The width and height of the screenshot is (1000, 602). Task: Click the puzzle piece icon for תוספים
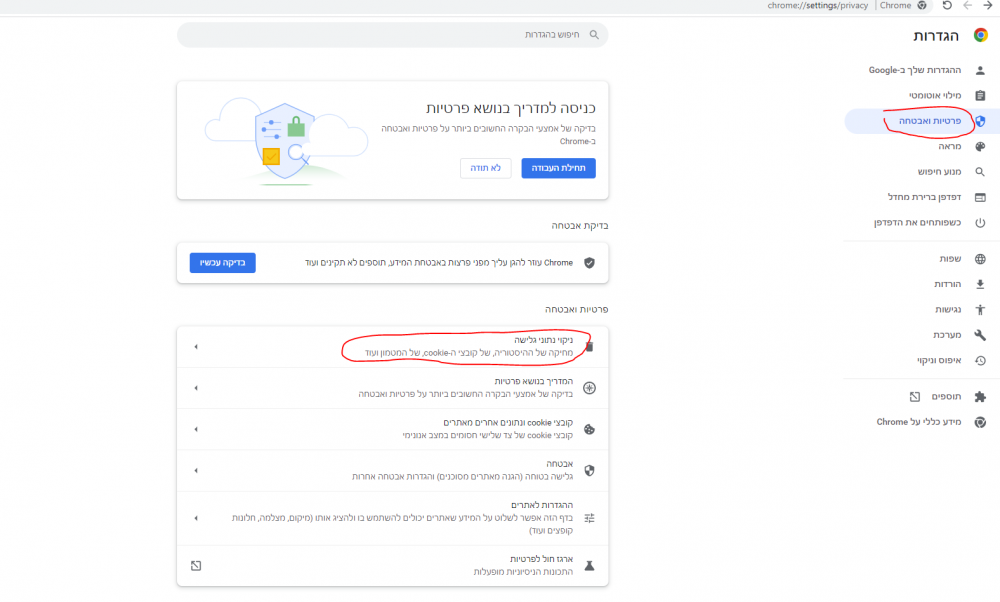point(980,397)
